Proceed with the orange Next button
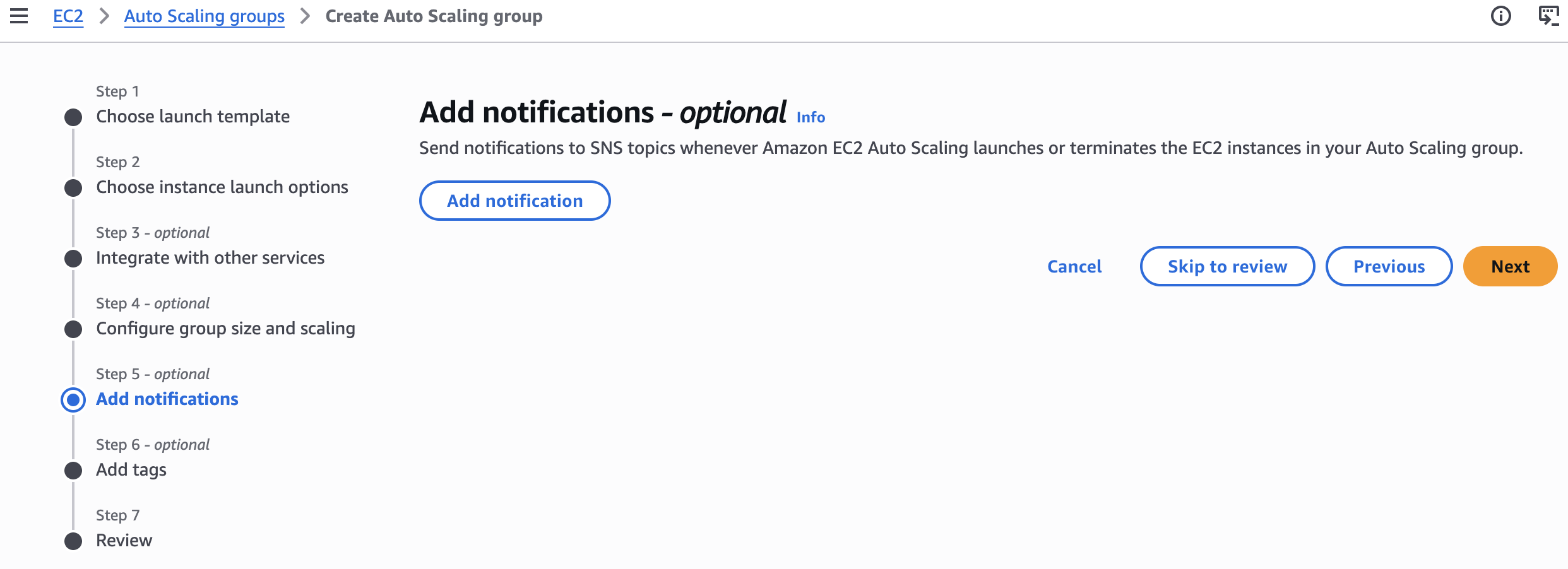This screenshot has width=1568, height=569. (x=1510, y=266)
